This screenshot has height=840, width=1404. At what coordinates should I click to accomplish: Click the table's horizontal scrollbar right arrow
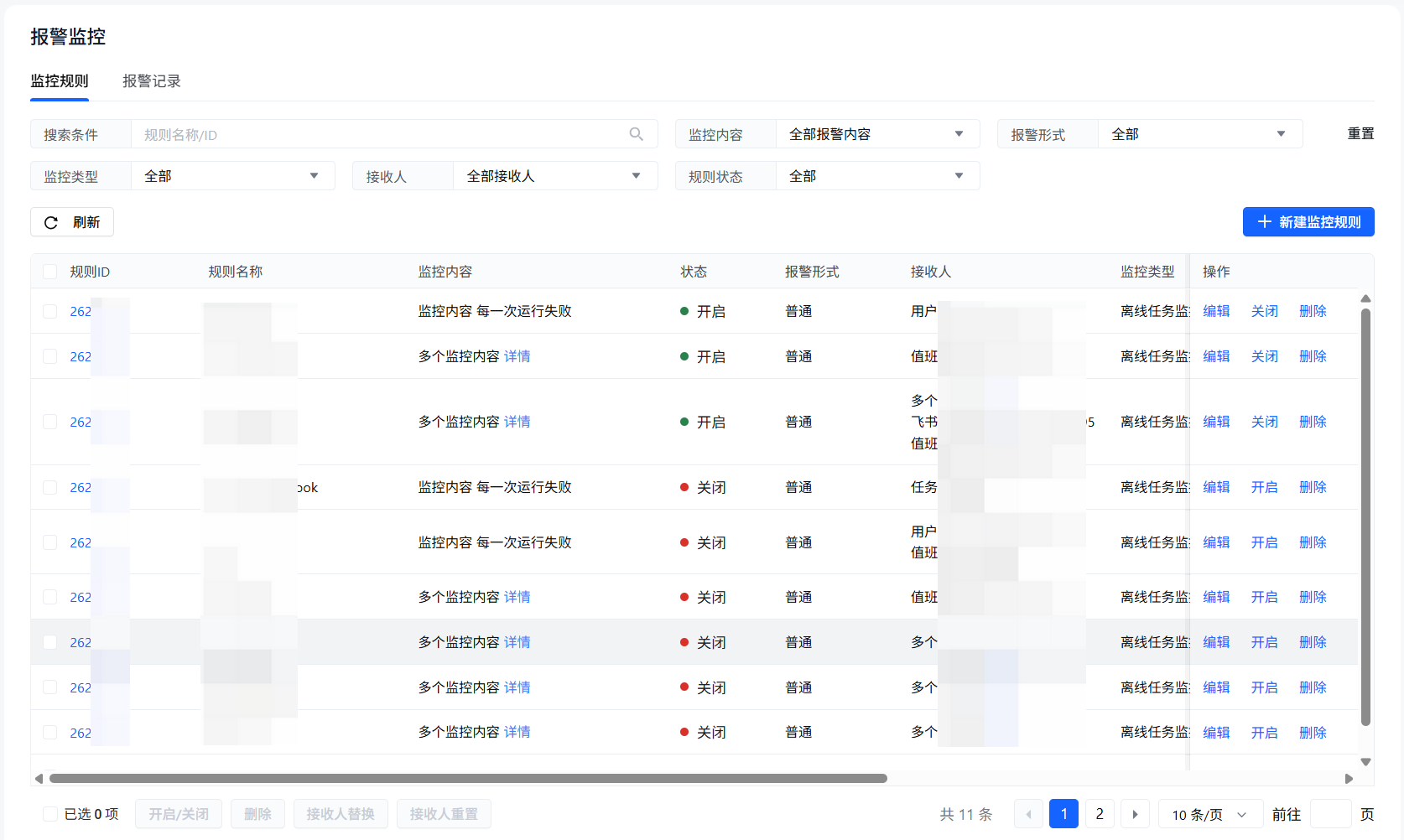point(1349,779)
